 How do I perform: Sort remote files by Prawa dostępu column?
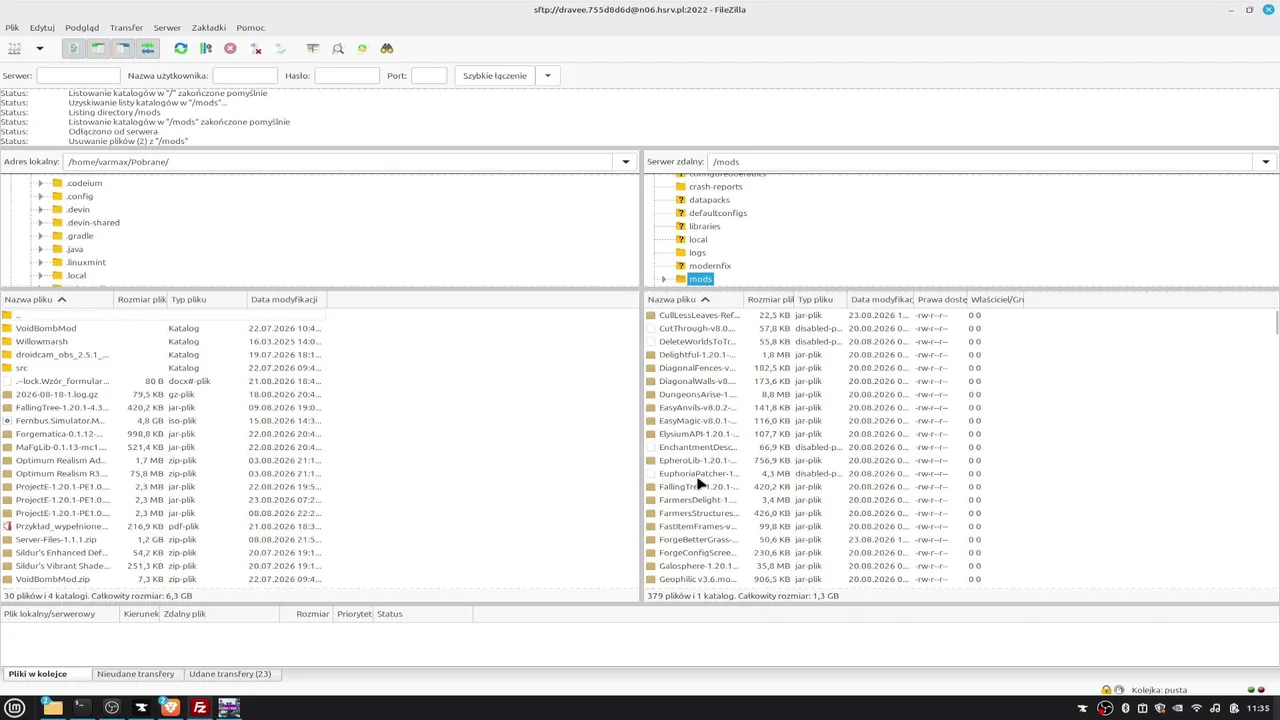[941, 300]
